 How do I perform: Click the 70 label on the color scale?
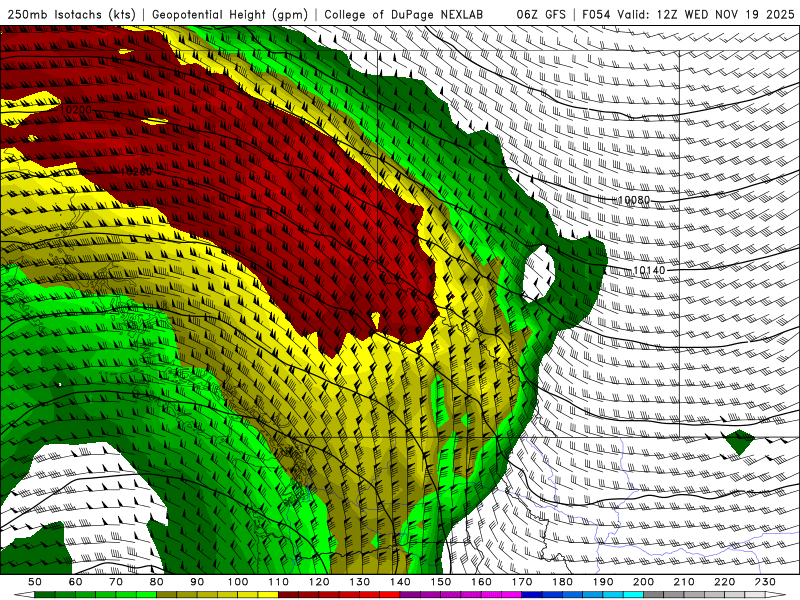point(116,582)
